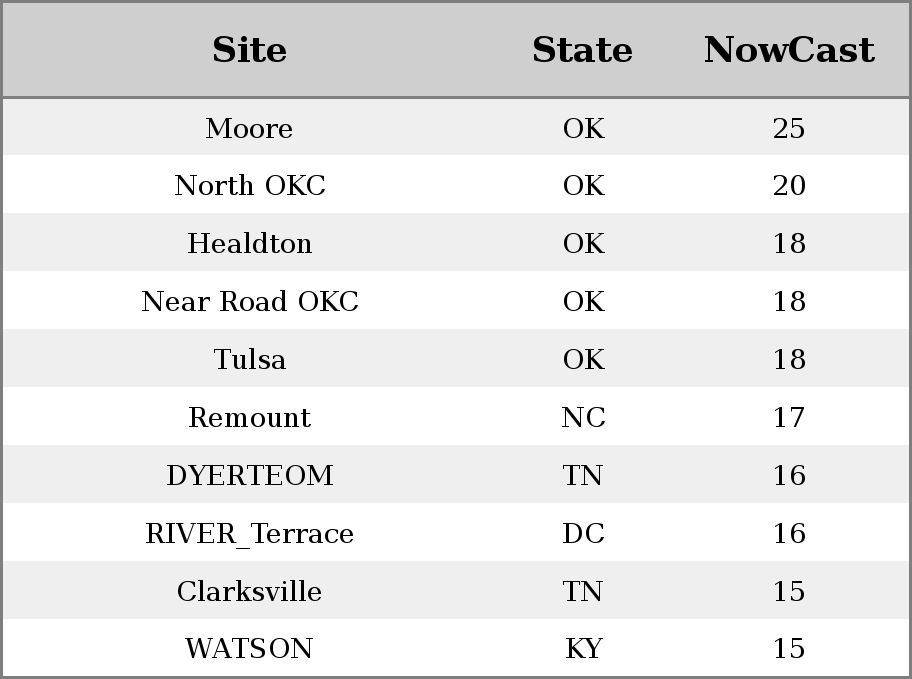
Task: Click the NowCast value 17
Action: point(789,417)
